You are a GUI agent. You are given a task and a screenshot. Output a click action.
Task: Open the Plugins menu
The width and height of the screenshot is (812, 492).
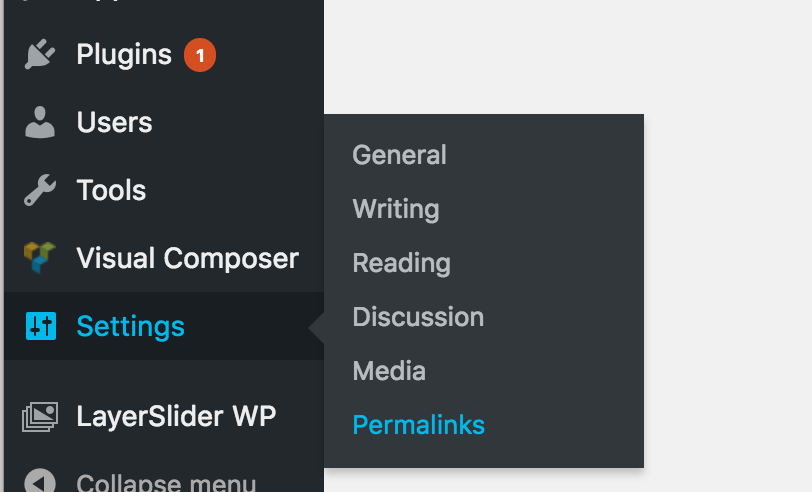[x=164, y=54]
